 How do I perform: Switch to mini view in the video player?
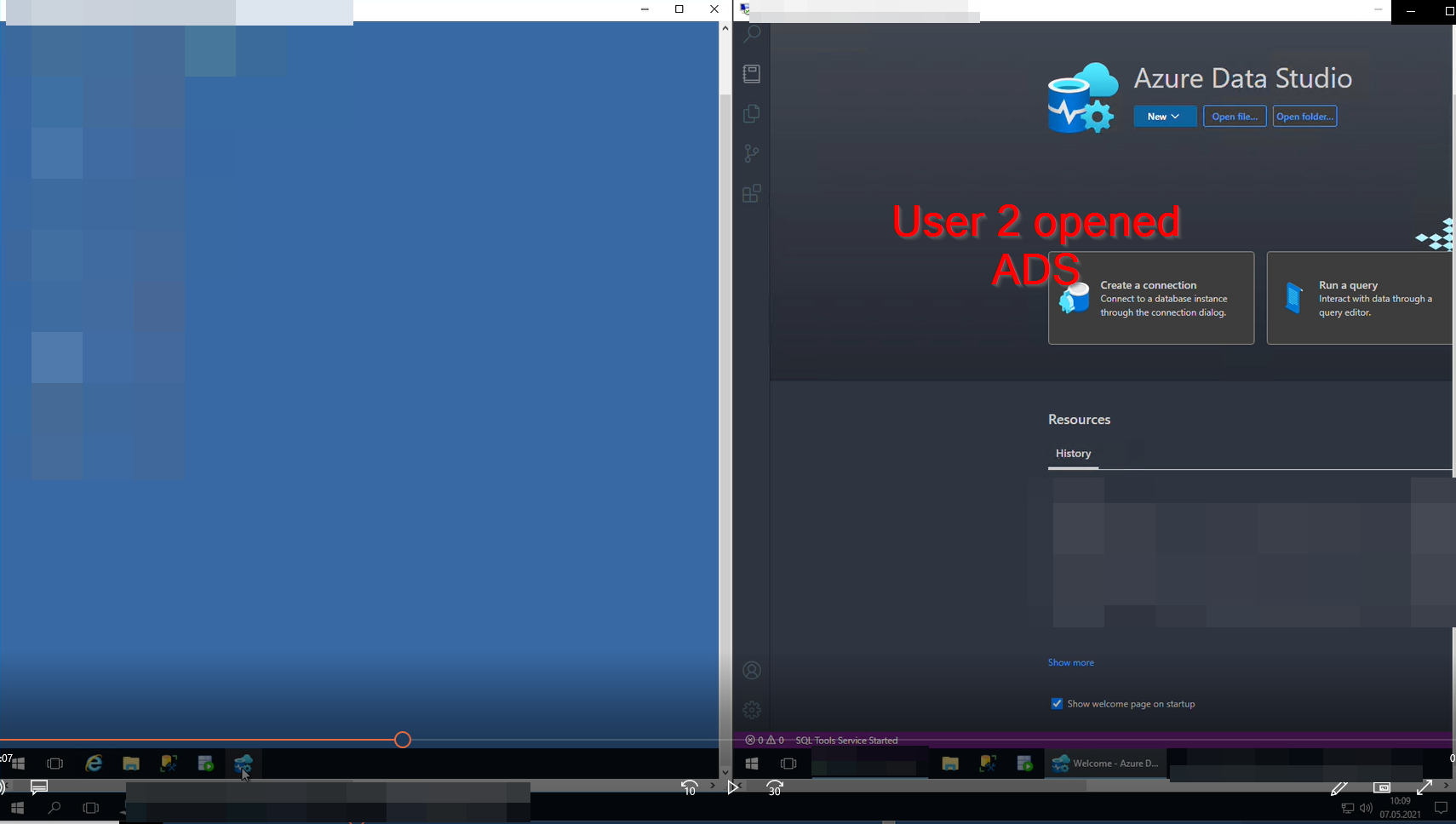[1382, 788]
